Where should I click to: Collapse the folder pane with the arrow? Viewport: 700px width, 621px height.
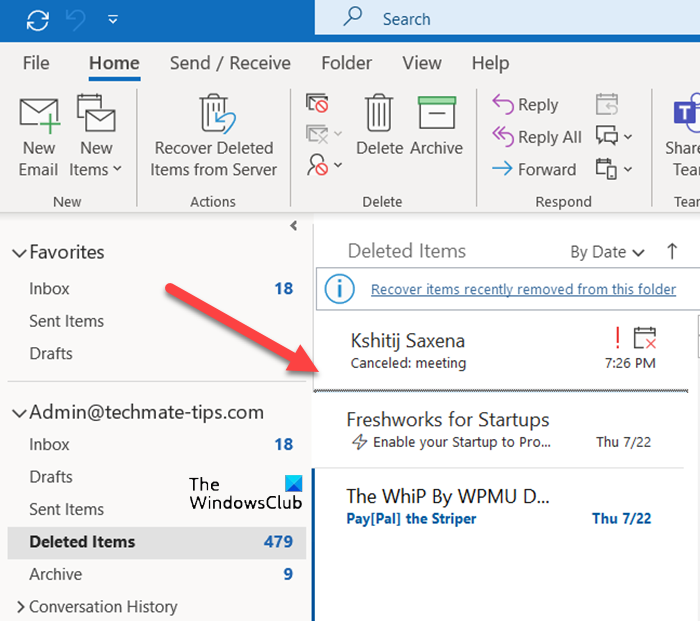pos(293,226)
